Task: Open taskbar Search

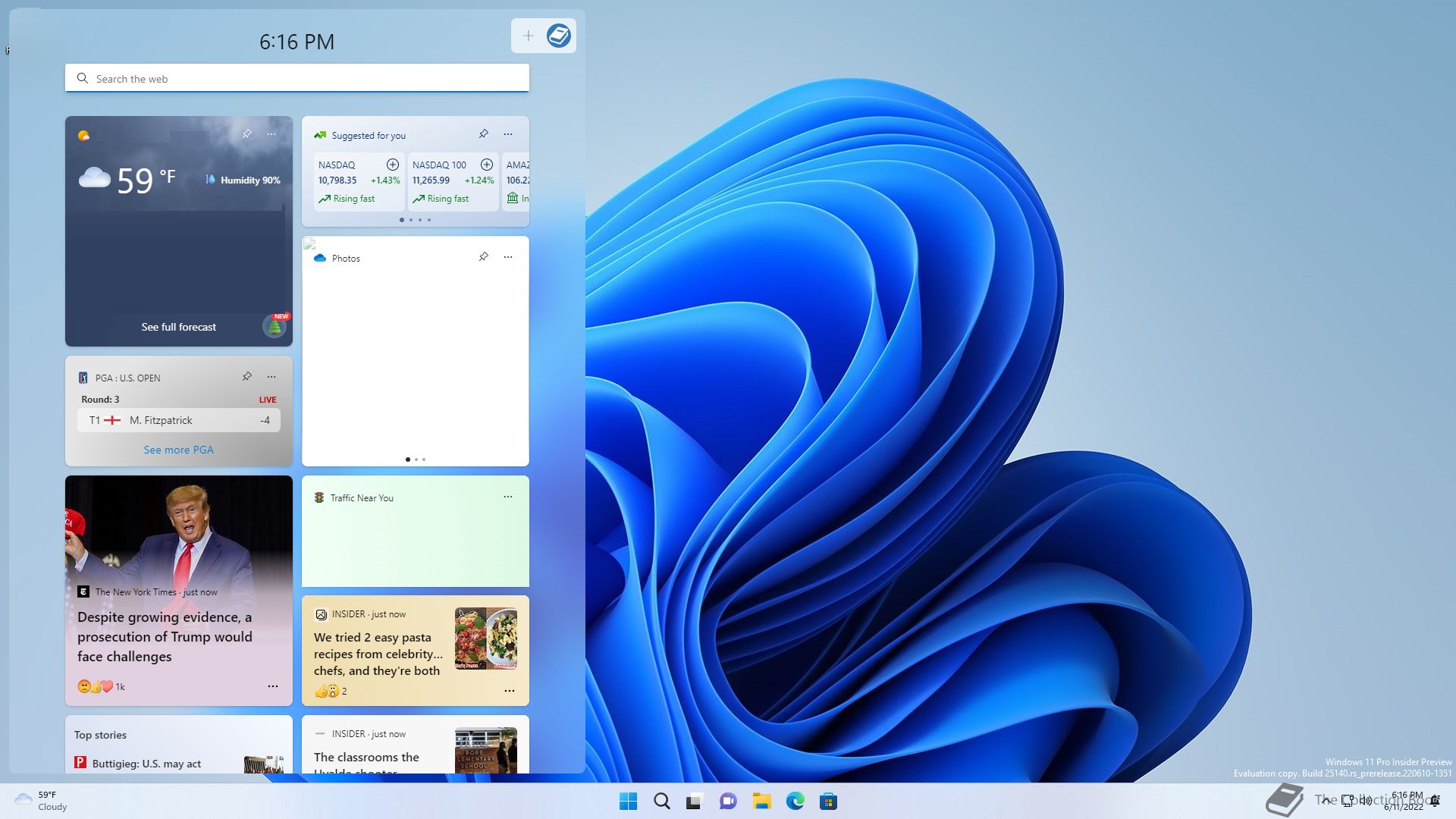Action: pos(661,801)
